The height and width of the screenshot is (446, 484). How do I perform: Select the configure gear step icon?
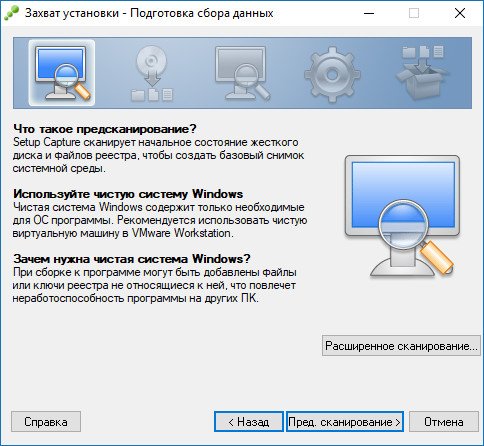(332, 74)
